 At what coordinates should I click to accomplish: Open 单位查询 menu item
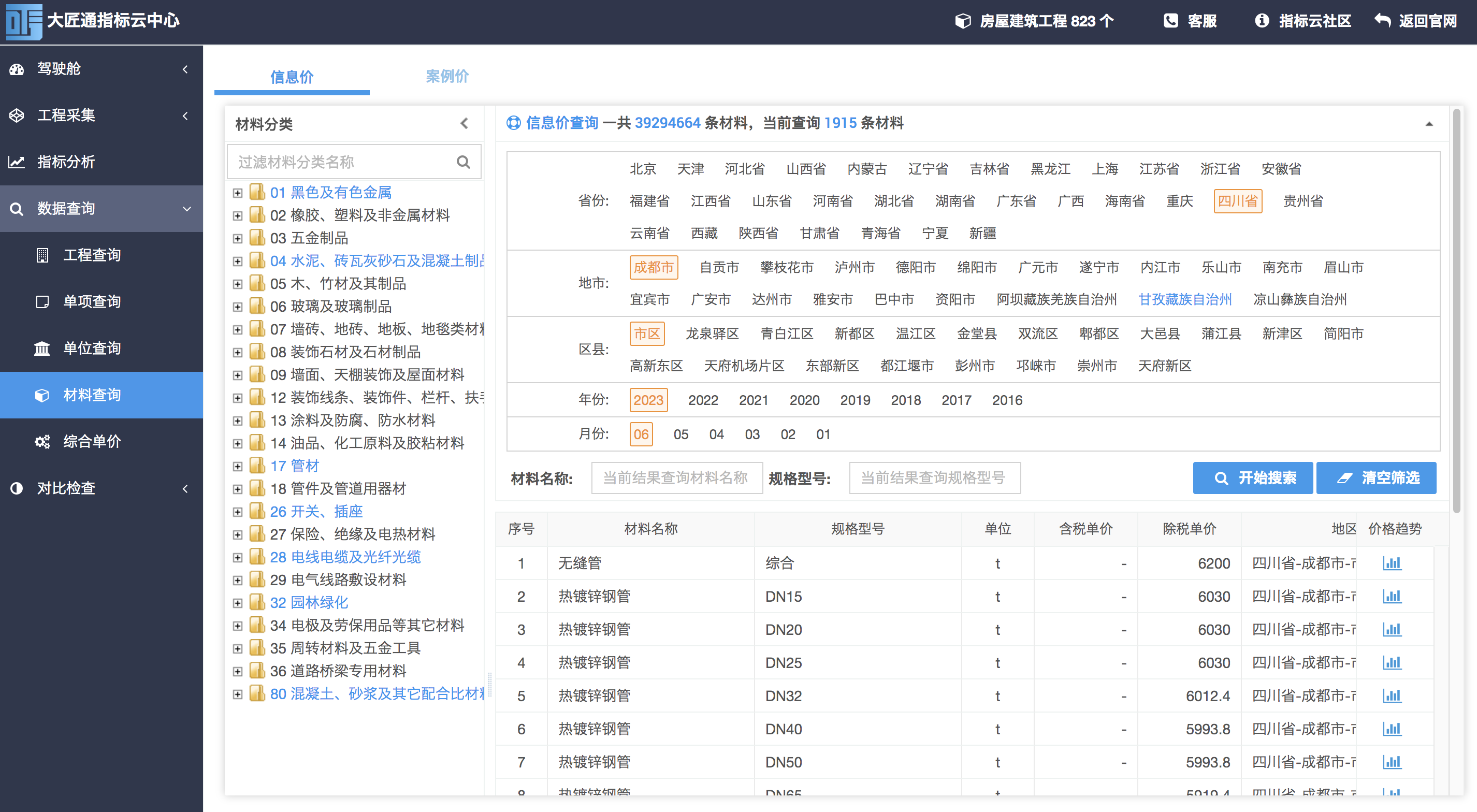click(102, 349)
